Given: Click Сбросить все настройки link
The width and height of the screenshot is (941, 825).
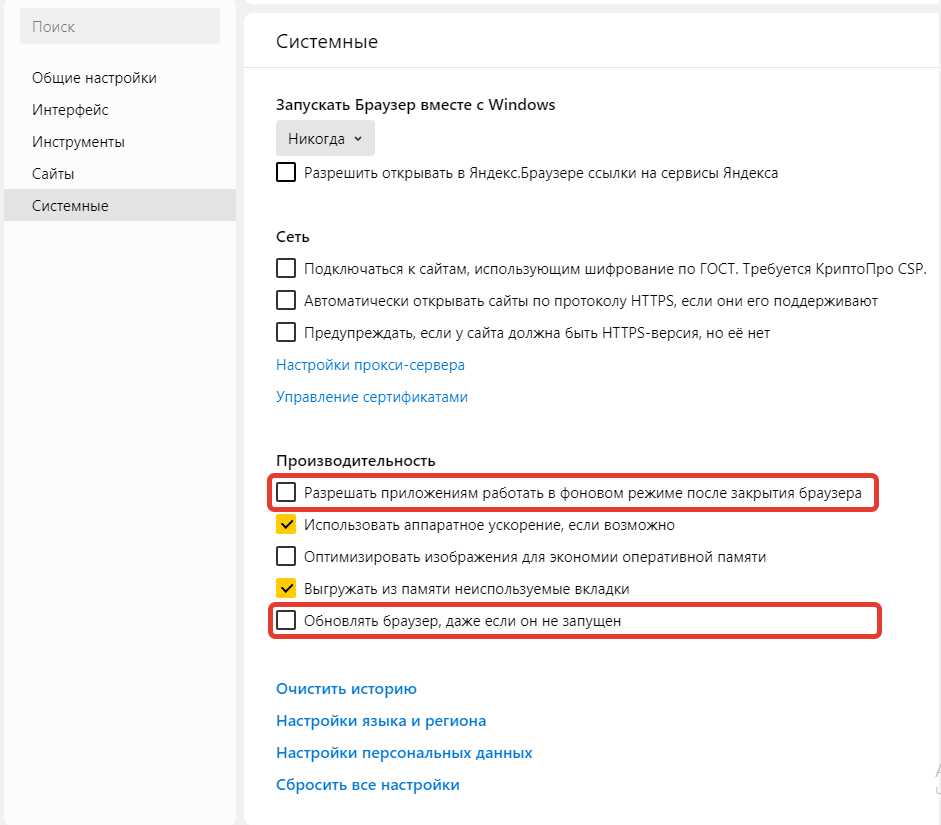Looking at the screenshot, I should tap(368, 785).
